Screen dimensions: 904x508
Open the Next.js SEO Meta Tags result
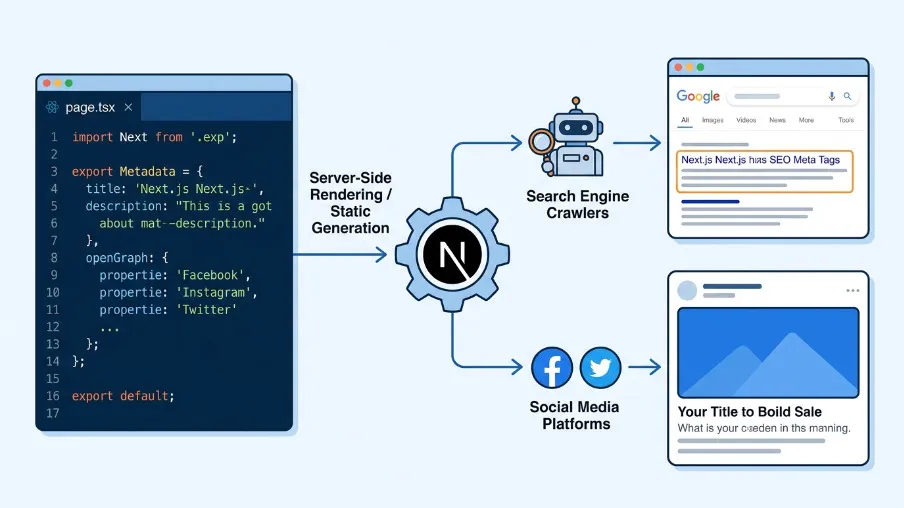(760, 160)
